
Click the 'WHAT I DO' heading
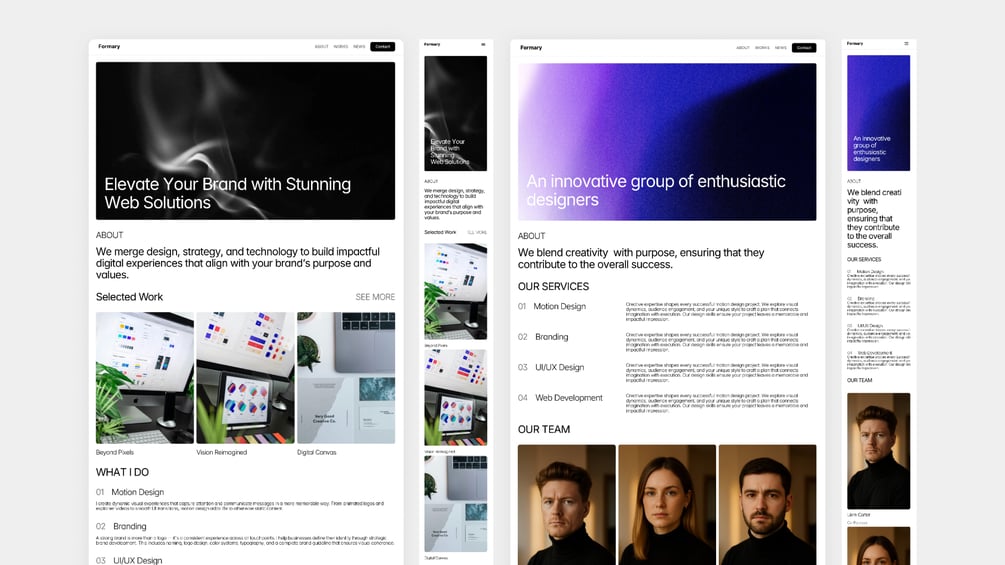click(122, 472)
